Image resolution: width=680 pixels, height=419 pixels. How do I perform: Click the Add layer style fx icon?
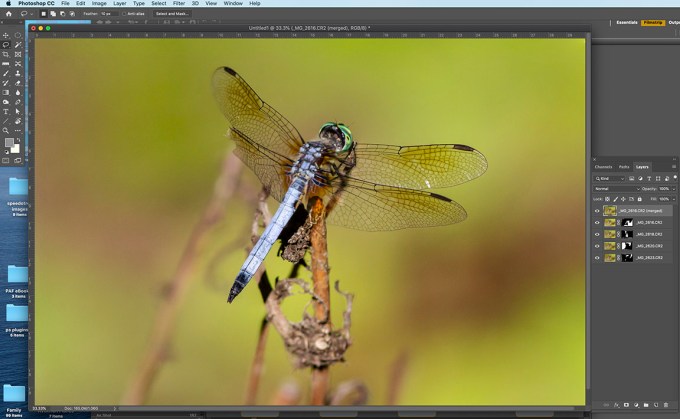pyautogui.click(x=616, y=405)
